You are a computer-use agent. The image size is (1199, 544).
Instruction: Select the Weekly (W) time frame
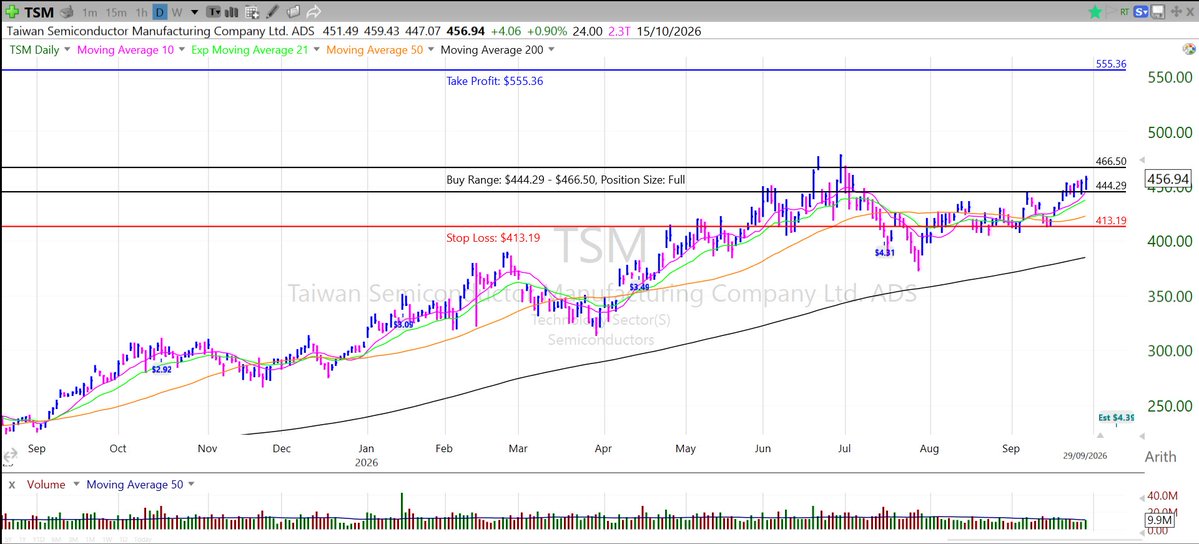pos(177,13)
